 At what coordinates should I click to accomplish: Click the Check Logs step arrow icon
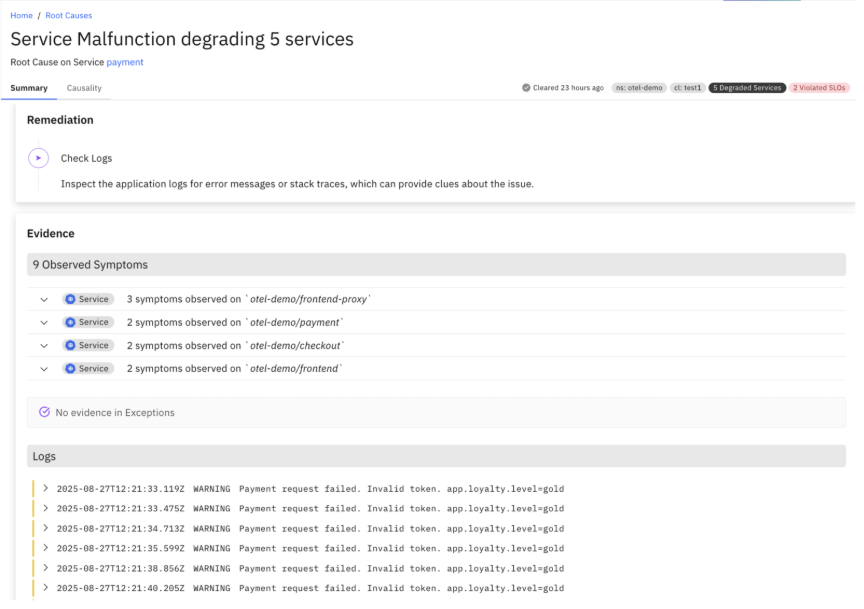(39, 158)
